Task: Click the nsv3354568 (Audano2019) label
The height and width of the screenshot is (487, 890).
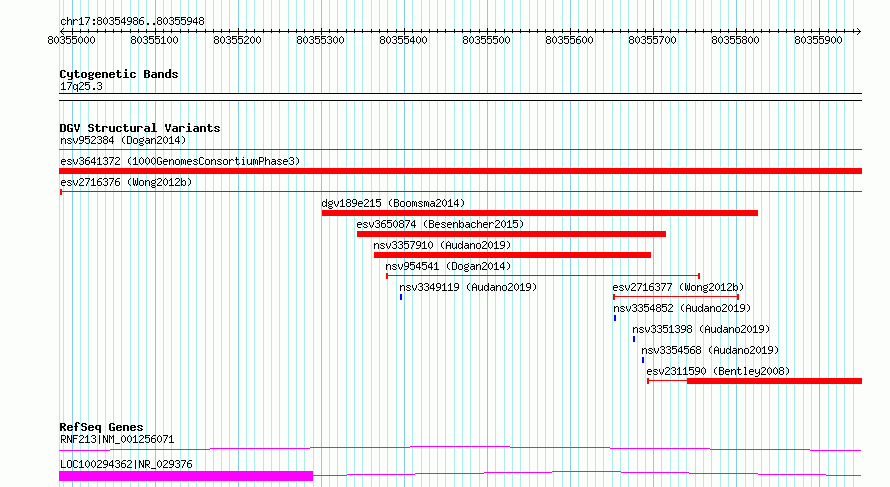Action: point(710,350)
